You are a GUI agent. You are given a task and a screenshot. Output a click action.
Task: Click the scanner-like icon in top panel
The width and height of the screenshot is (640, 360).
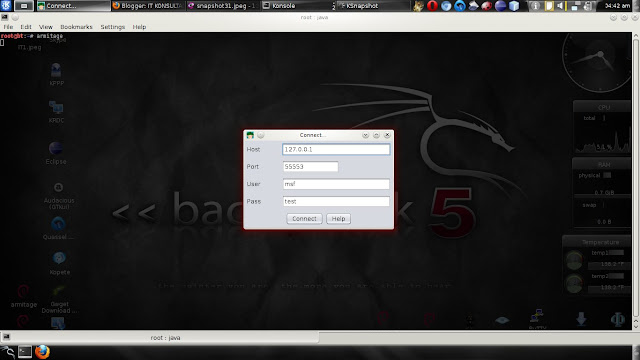coord(473,6)
